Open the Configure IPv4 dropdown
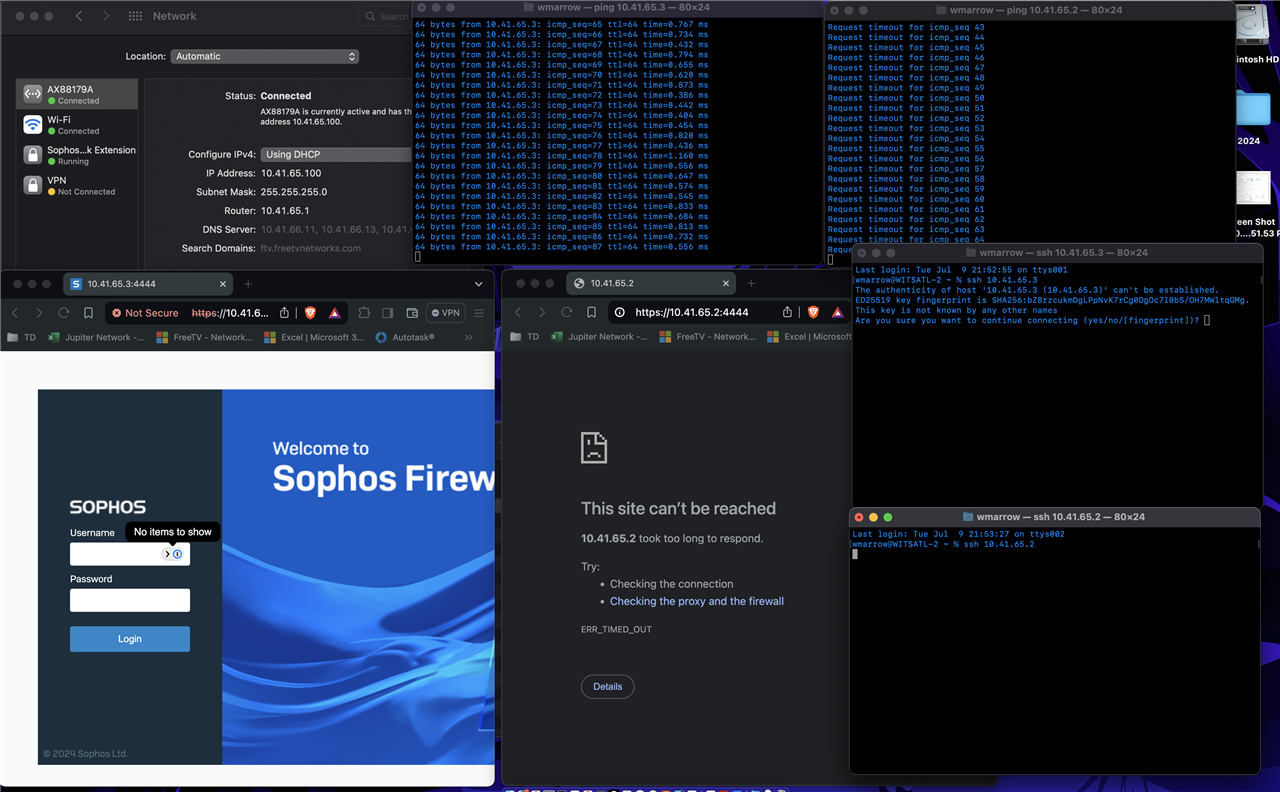The height and width of the screenshot is (792, 1280). click(337, 154)
